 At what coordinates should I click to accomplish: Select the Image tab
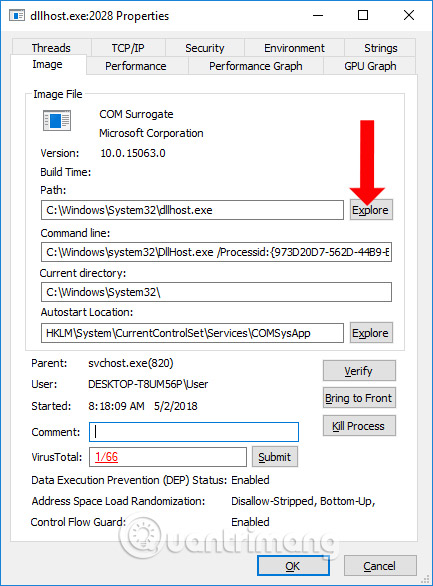click(48, 65)
